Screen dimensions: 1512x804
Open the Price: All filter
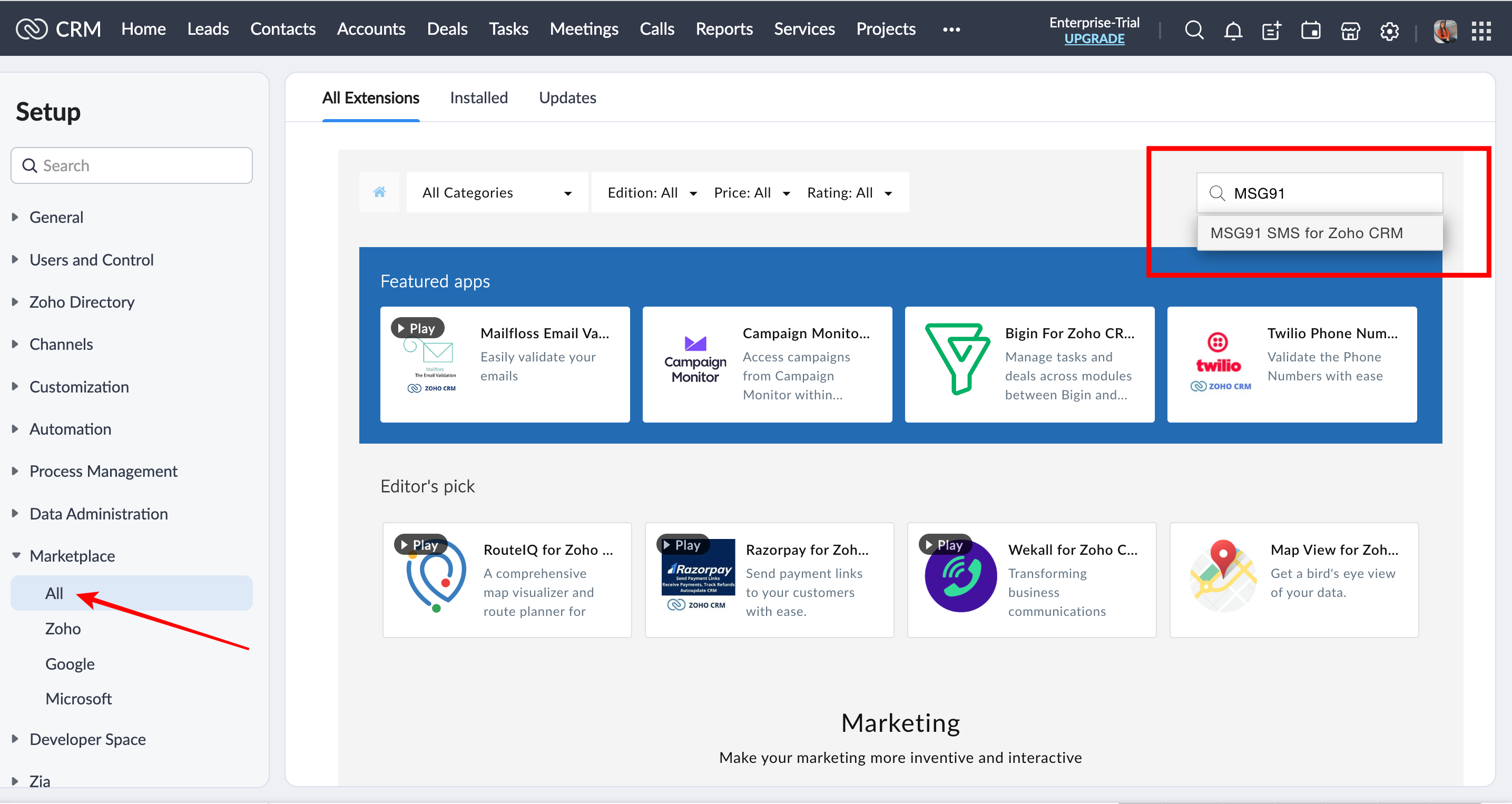(752, 192)
